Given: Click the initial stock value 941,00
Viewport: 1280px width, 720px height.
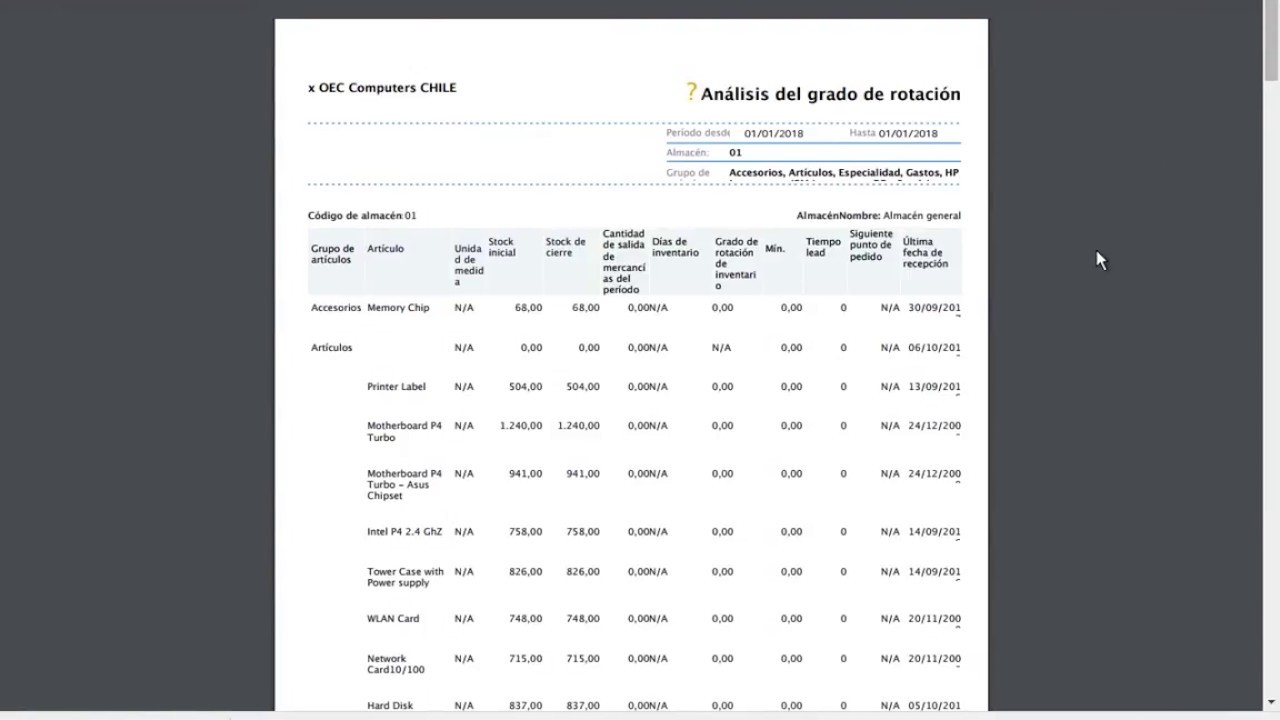Looking at the screenshot, I should pos(526,473).
